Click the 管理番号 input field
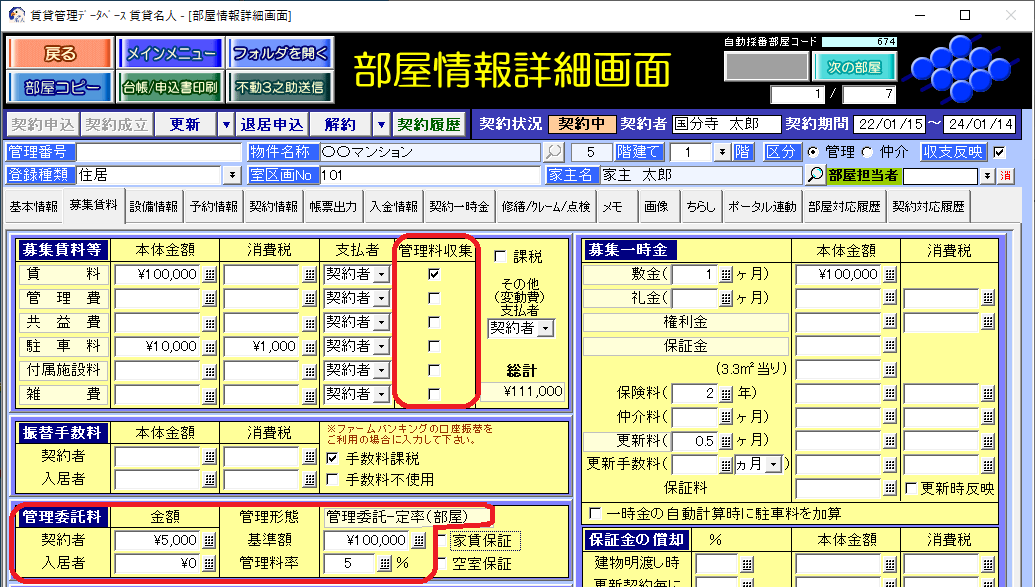The width and height of the screenshot is (1035, 587). (x=160, y=152)
